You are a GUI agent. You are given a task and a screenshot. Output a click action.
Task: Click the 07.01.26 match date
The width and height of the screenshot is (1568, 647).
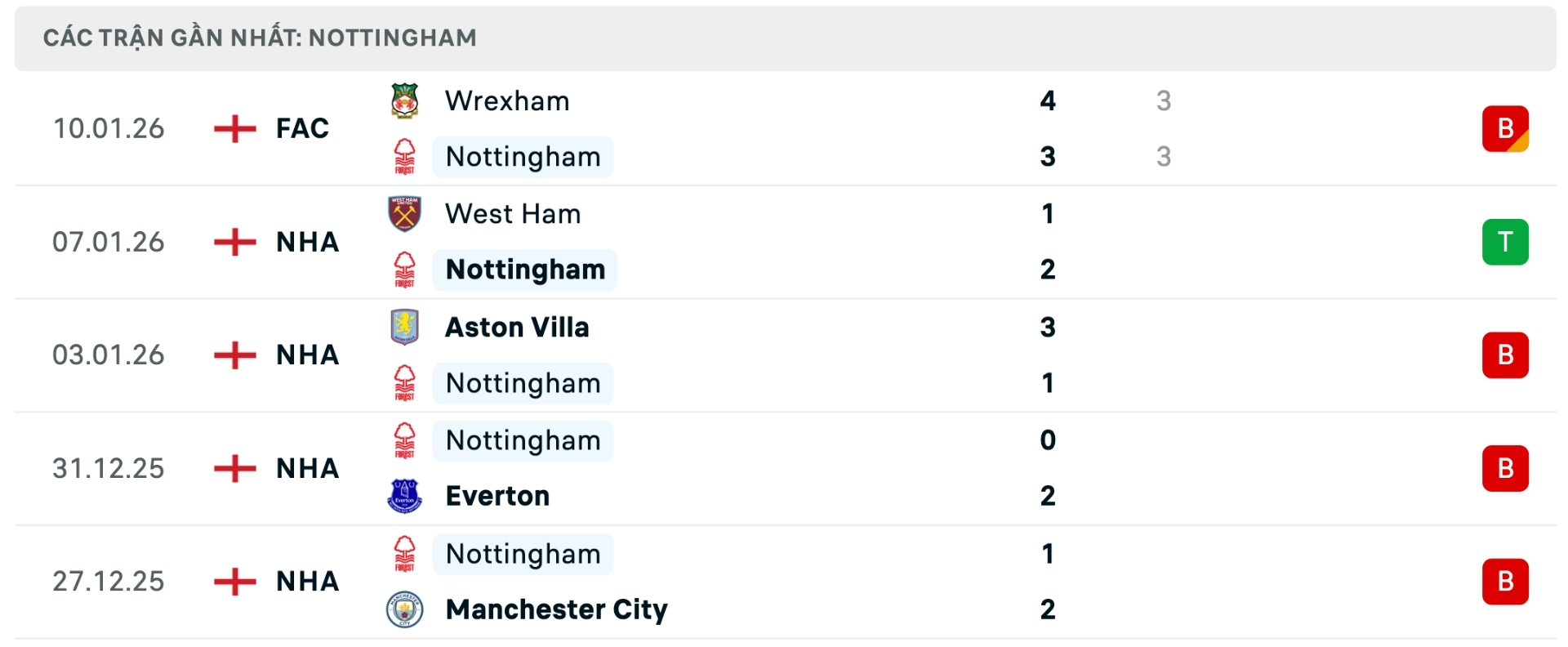coord(109,242)
